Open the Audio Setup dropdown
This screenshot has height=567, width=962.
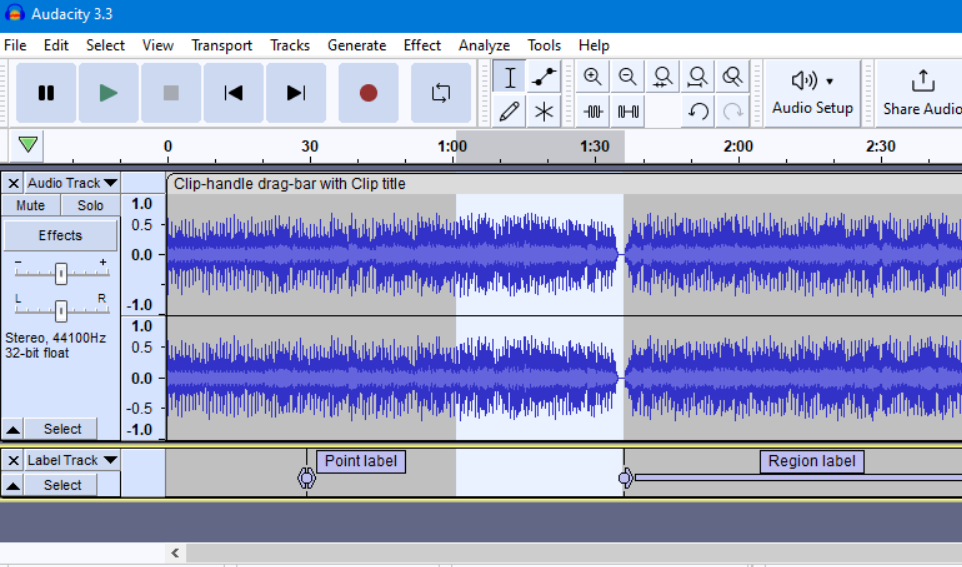tap(812, 93)
